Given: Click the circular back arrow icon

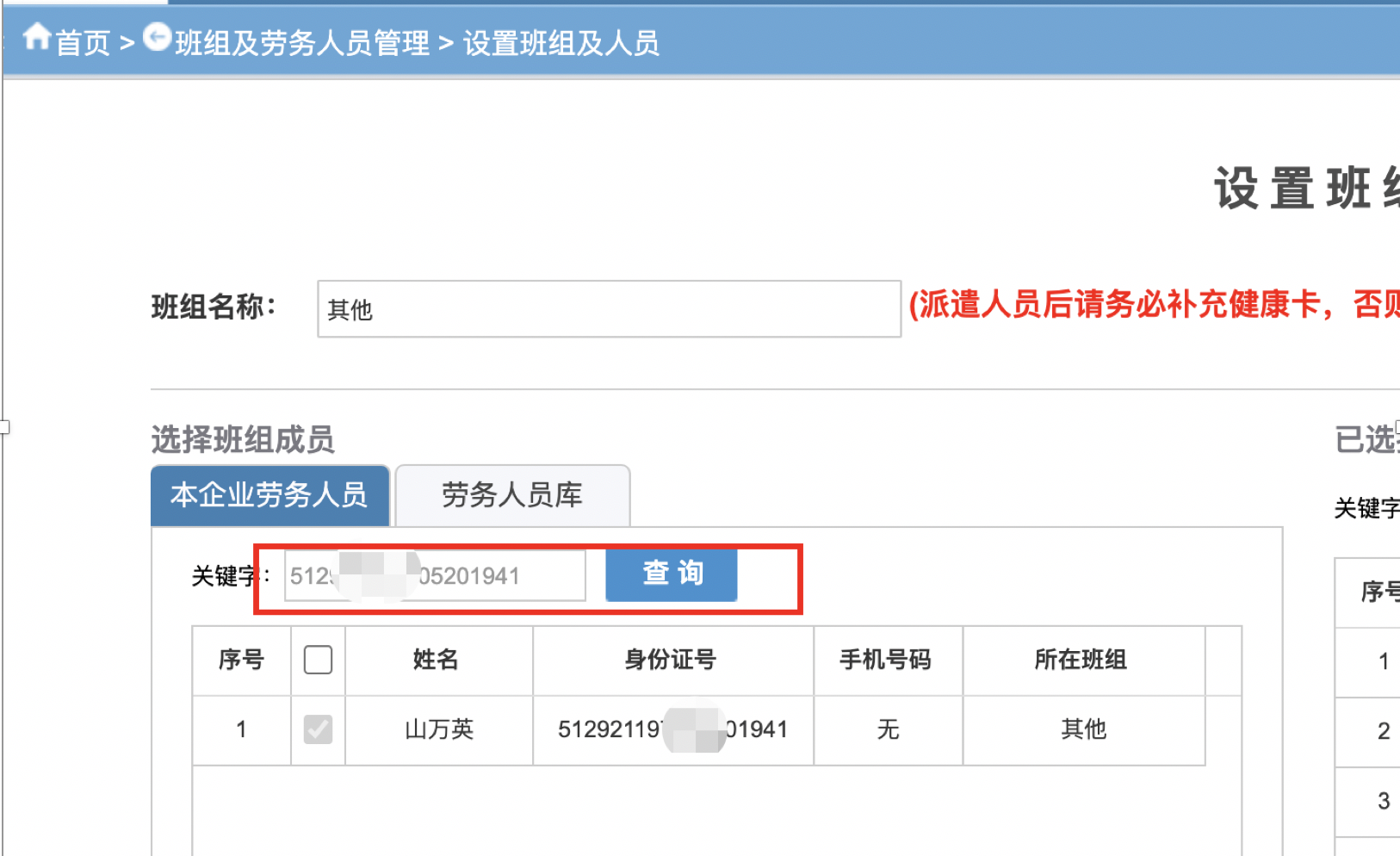Looking at the screenshot, I should [157, 37].
